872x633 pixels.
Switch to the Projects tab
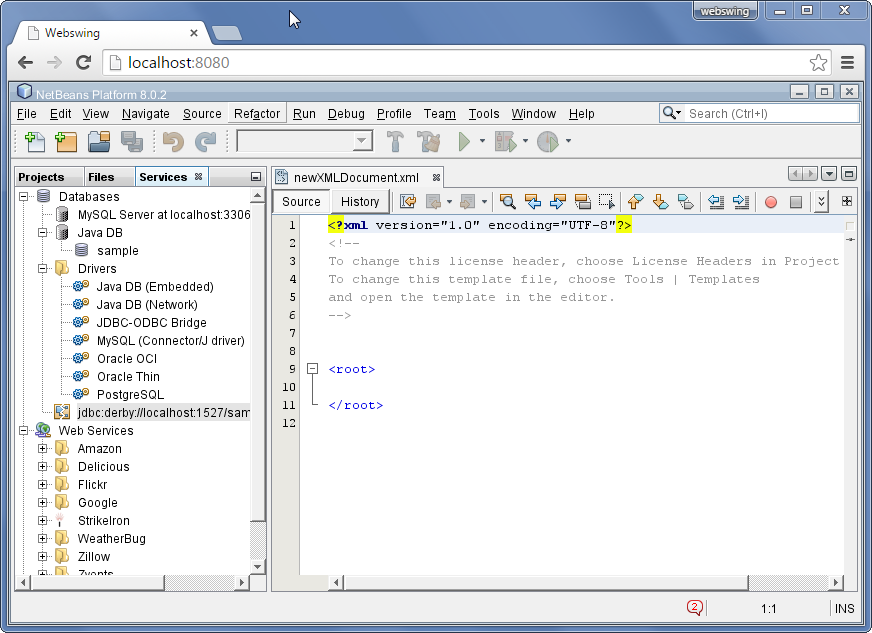click(41, 177)
